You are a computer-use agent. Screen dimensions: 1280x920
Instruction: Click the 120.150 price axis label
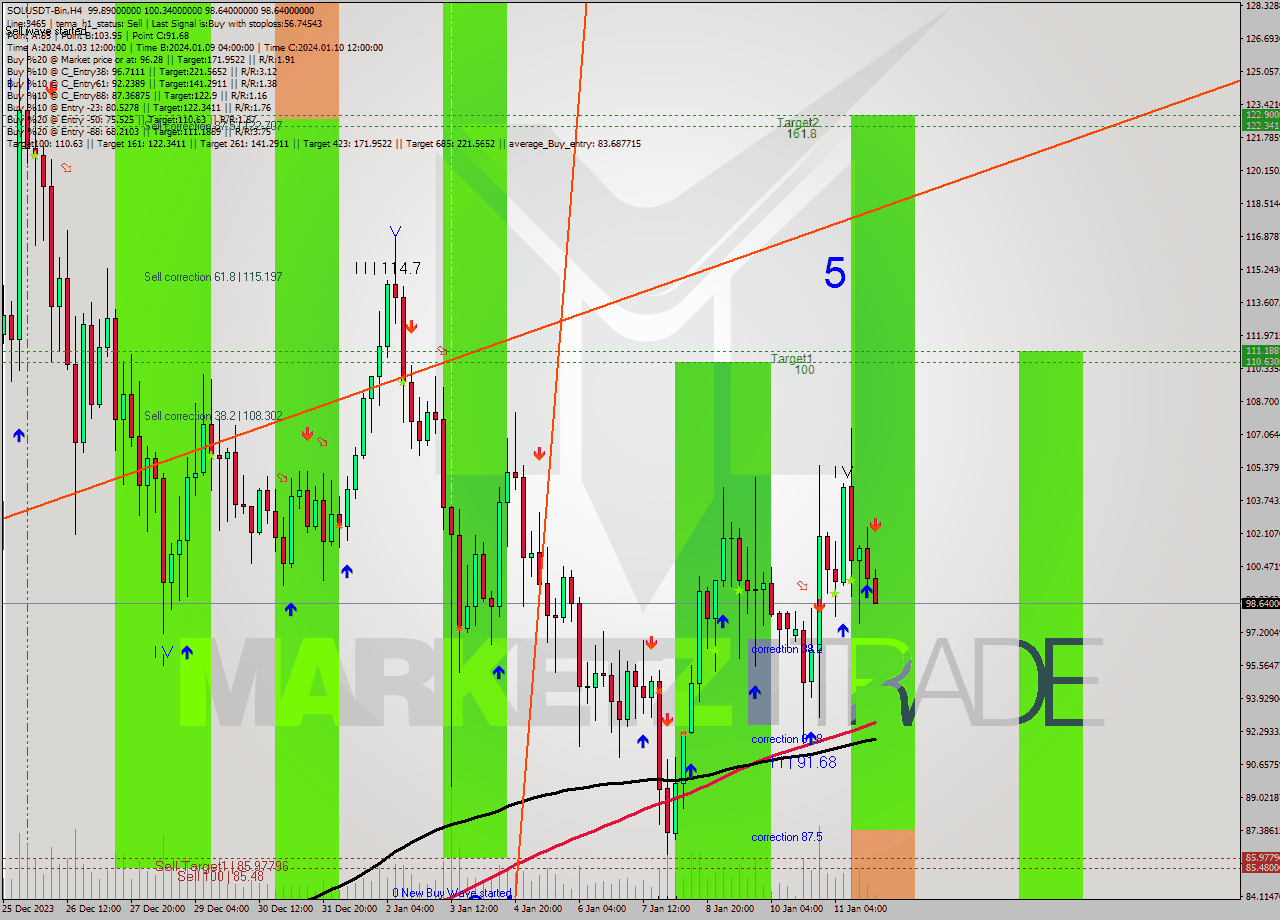coord(1262,170)
